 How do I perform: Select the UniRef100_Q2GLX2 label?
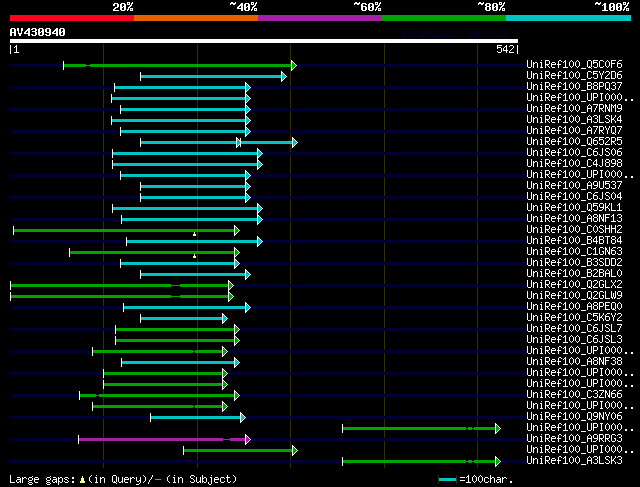tap(574, 285)
